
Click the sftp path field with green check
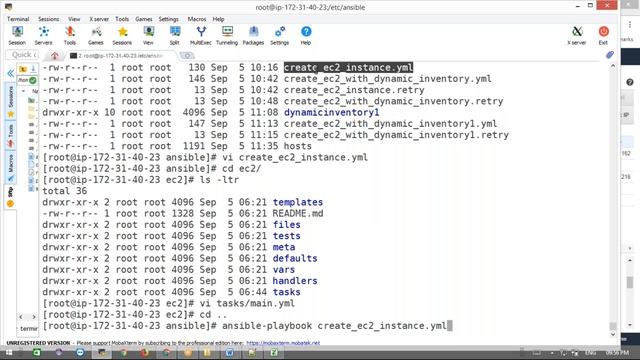point(27,80)
